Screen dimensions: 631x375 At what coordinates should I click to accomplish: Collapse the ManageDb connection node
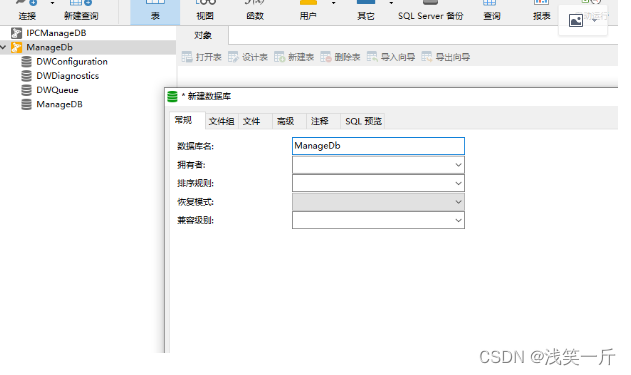tap(3, 47)
